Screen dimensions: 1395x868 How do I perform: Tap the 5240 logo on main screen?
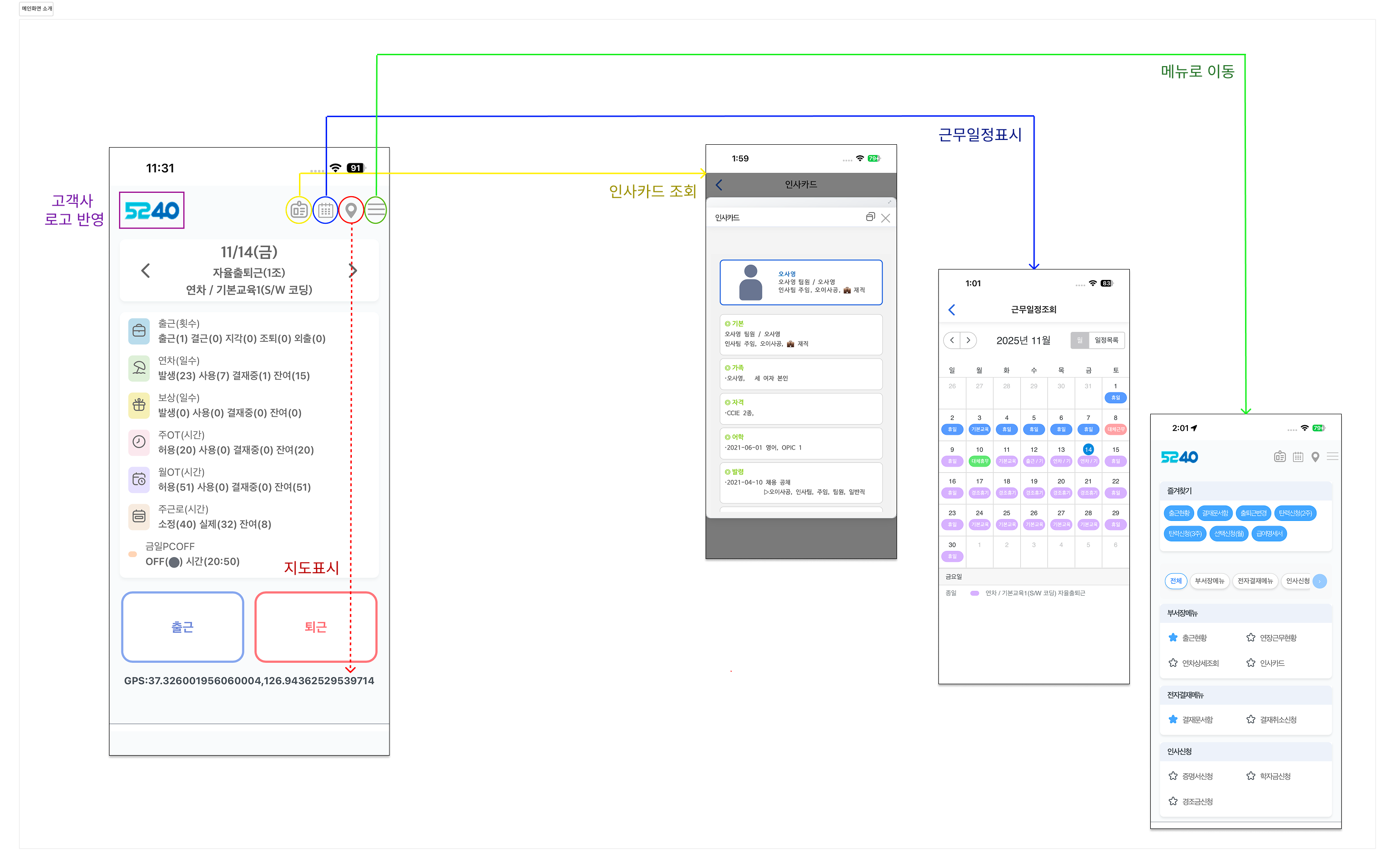coord(151,210)
